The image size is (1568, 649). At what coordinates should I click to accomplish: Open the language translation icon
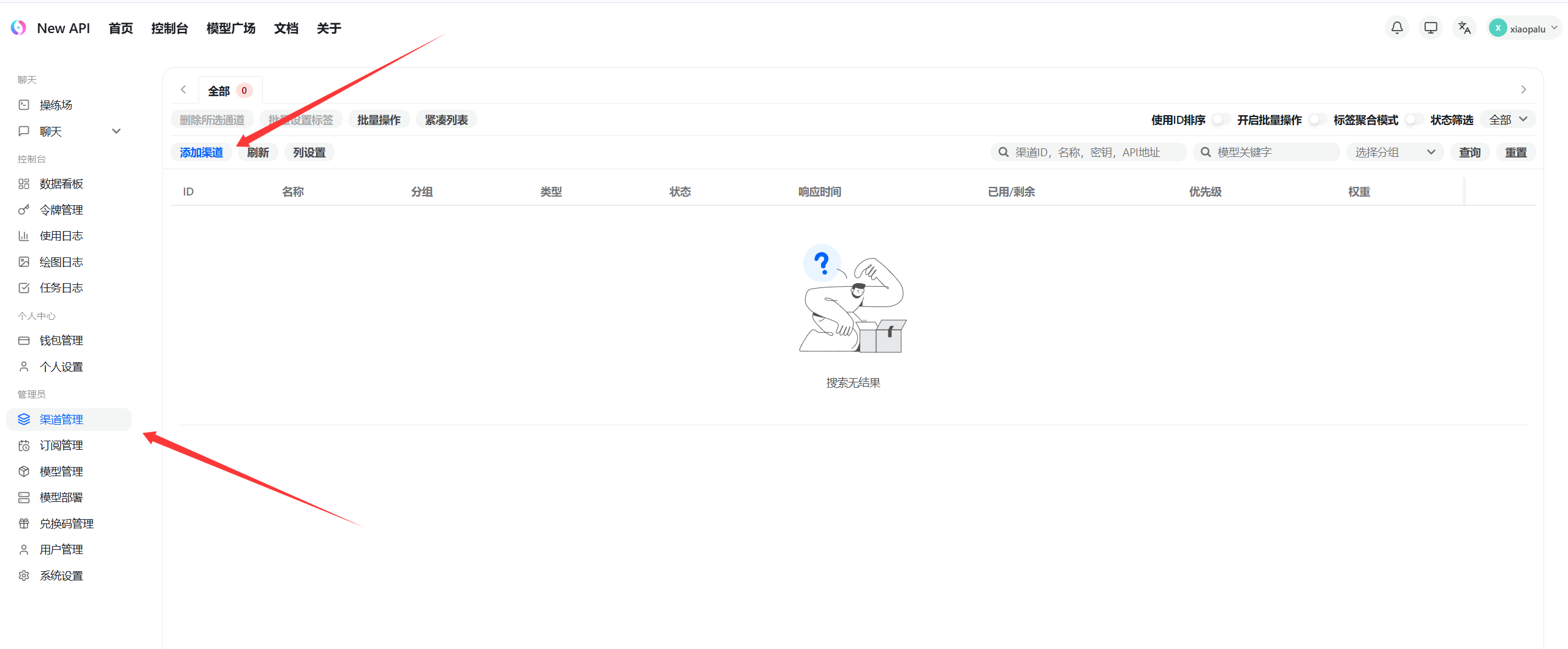(x=1464, y=28)
